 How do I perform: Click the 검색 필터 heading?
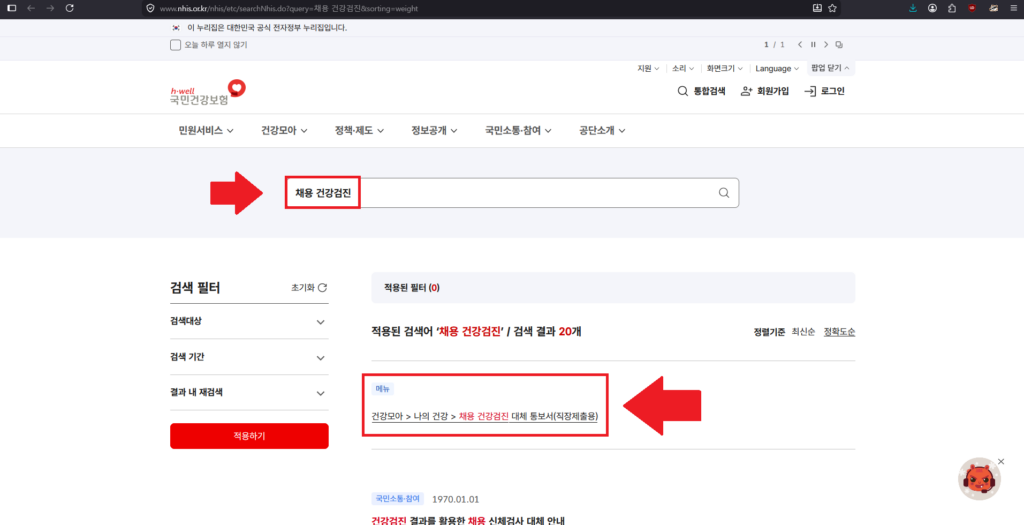(195, 288)
